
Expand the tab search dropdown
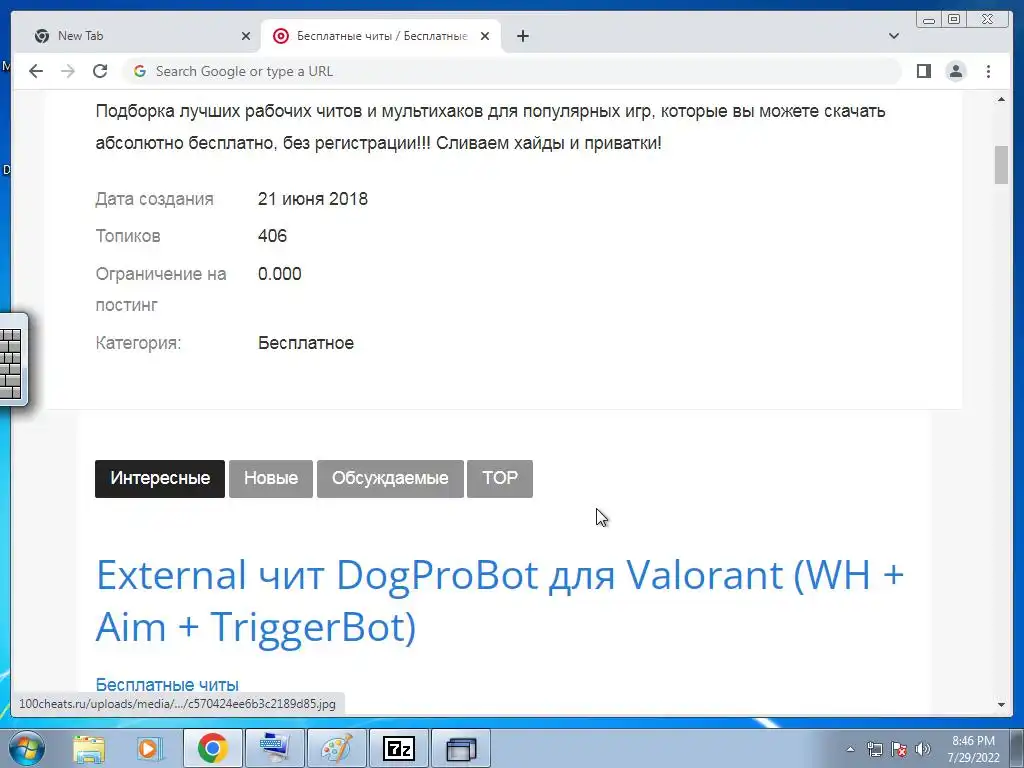point(894,36)
